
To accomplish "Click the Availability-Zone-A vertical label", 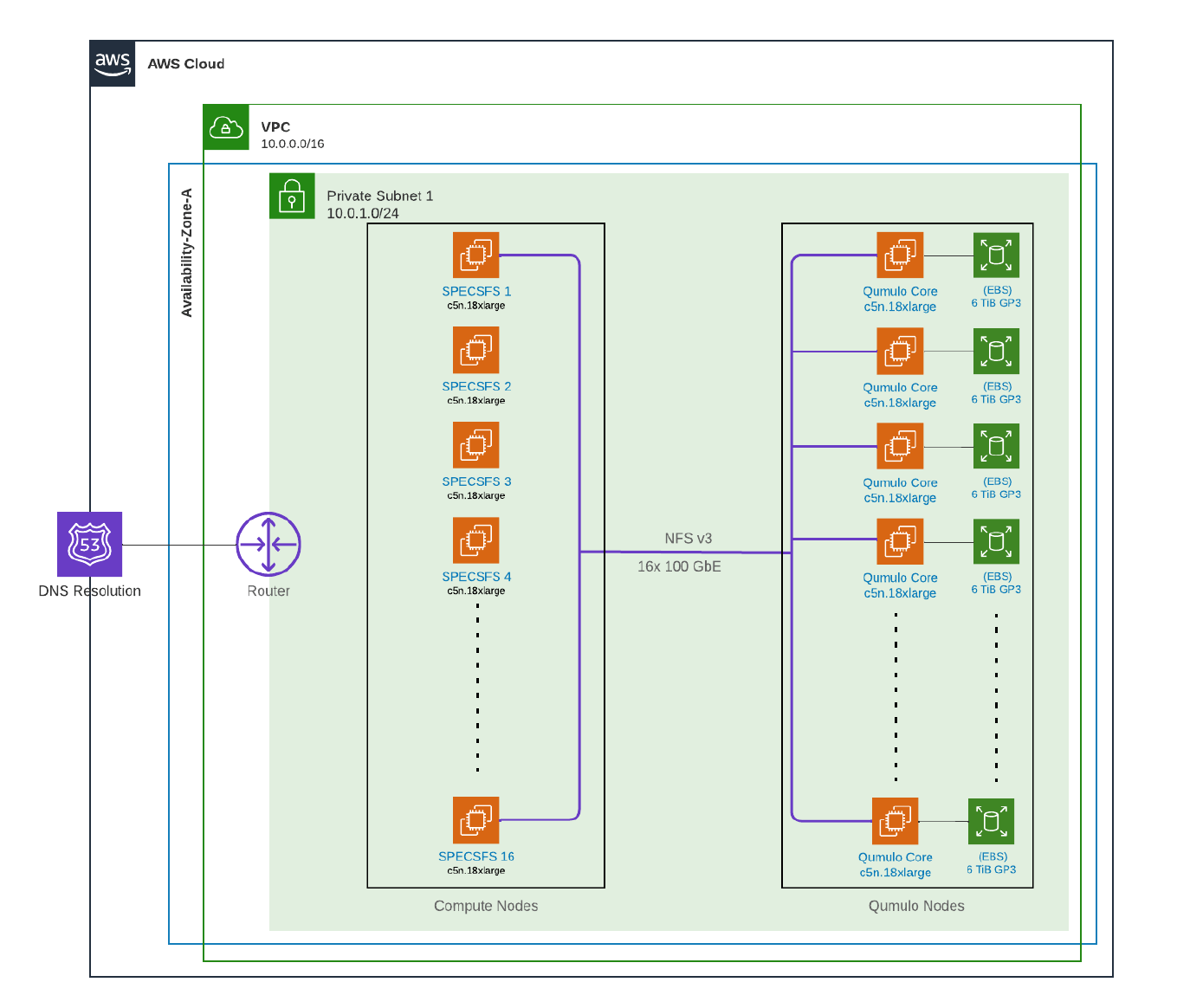I will pos(187,253).
